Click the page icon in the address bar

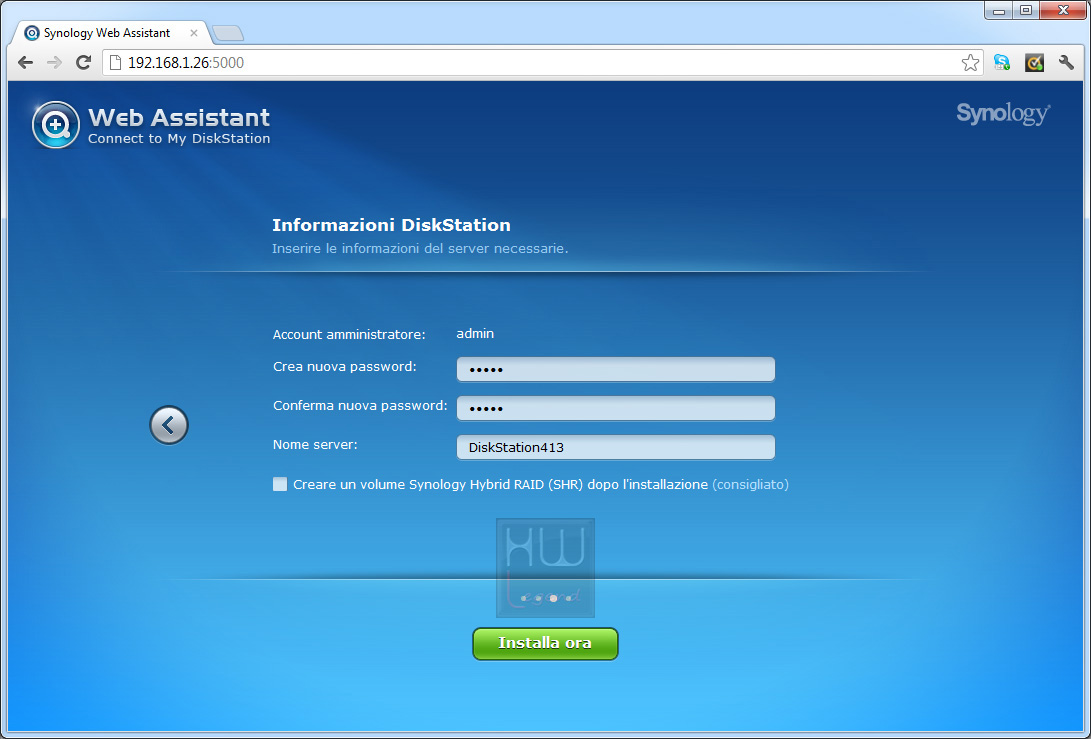pos(116,63)
